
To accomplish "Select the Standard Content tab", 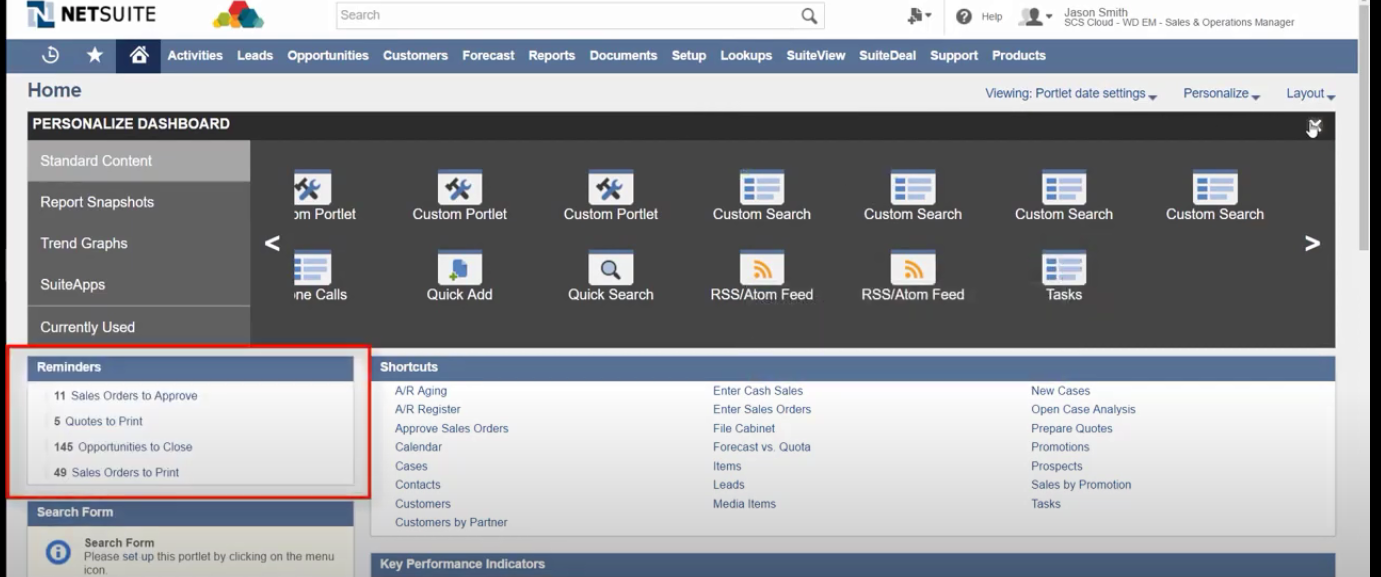I will pos(139,161).
